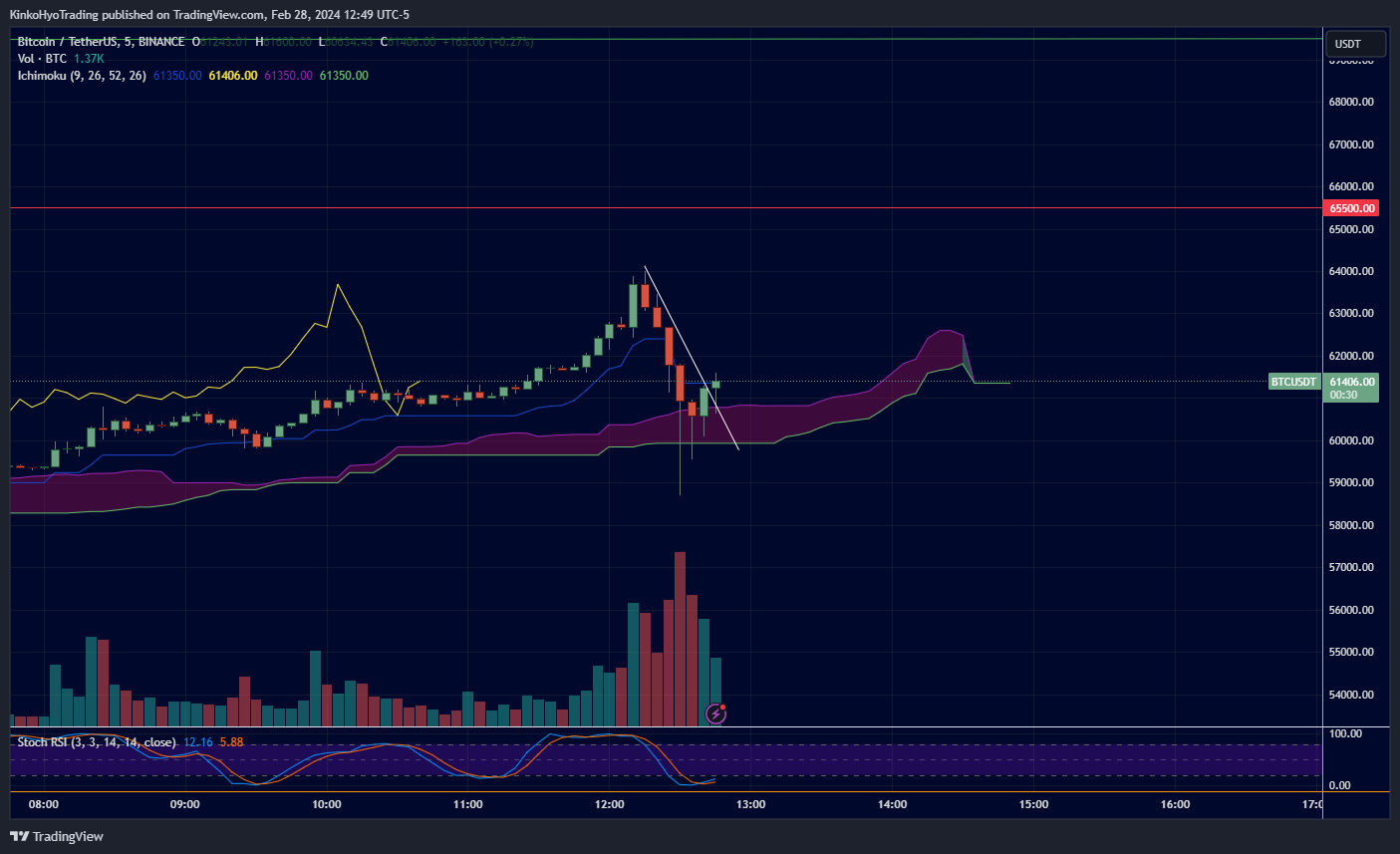This screenshot has height=854, width=1400.
Task: Select the Bitcoin / TetherUS chart title
Action: coord(101,42)
